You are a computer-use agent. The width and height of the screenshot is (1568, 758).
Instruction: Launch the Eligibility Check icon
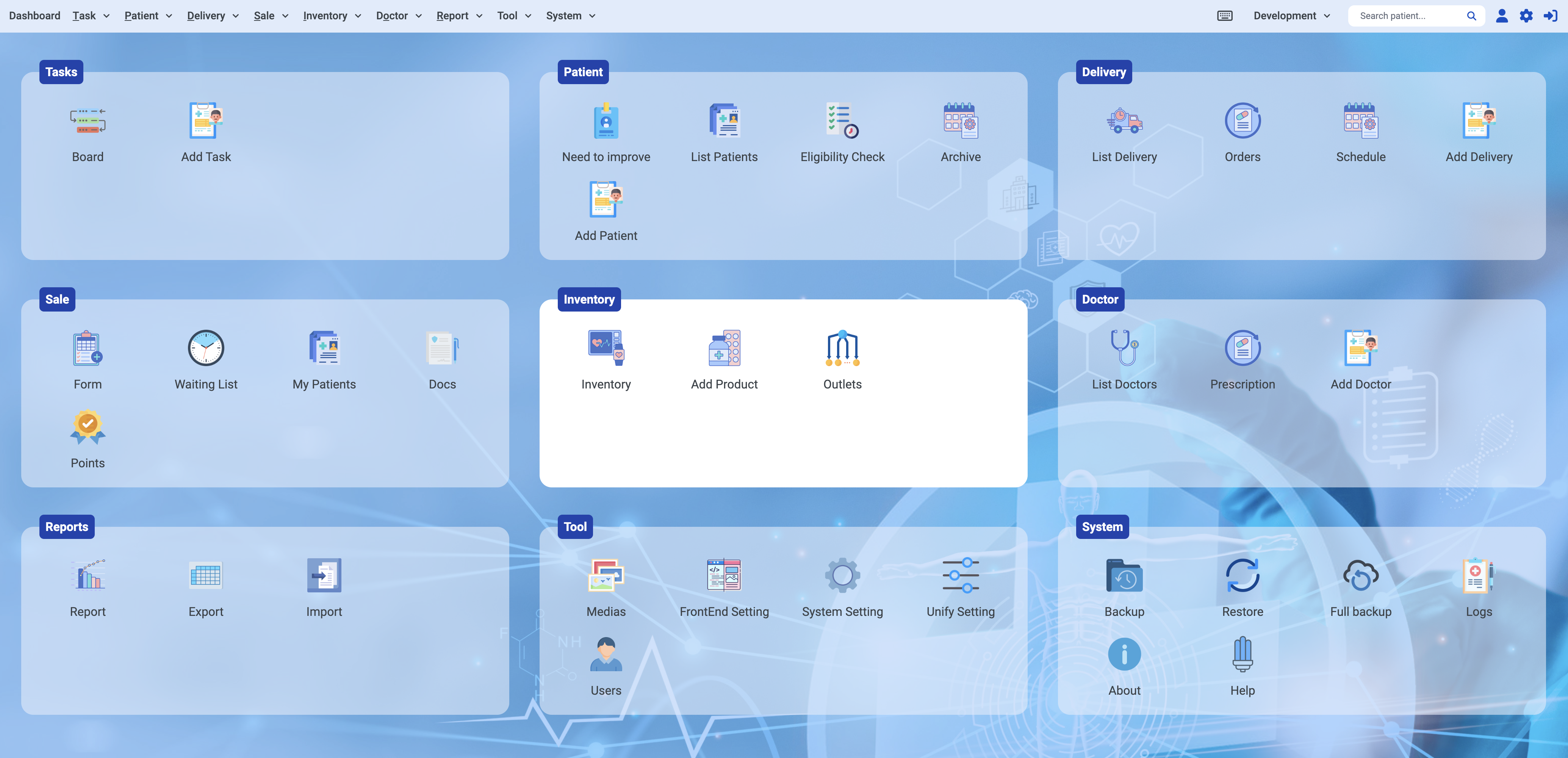coord(842,121)
